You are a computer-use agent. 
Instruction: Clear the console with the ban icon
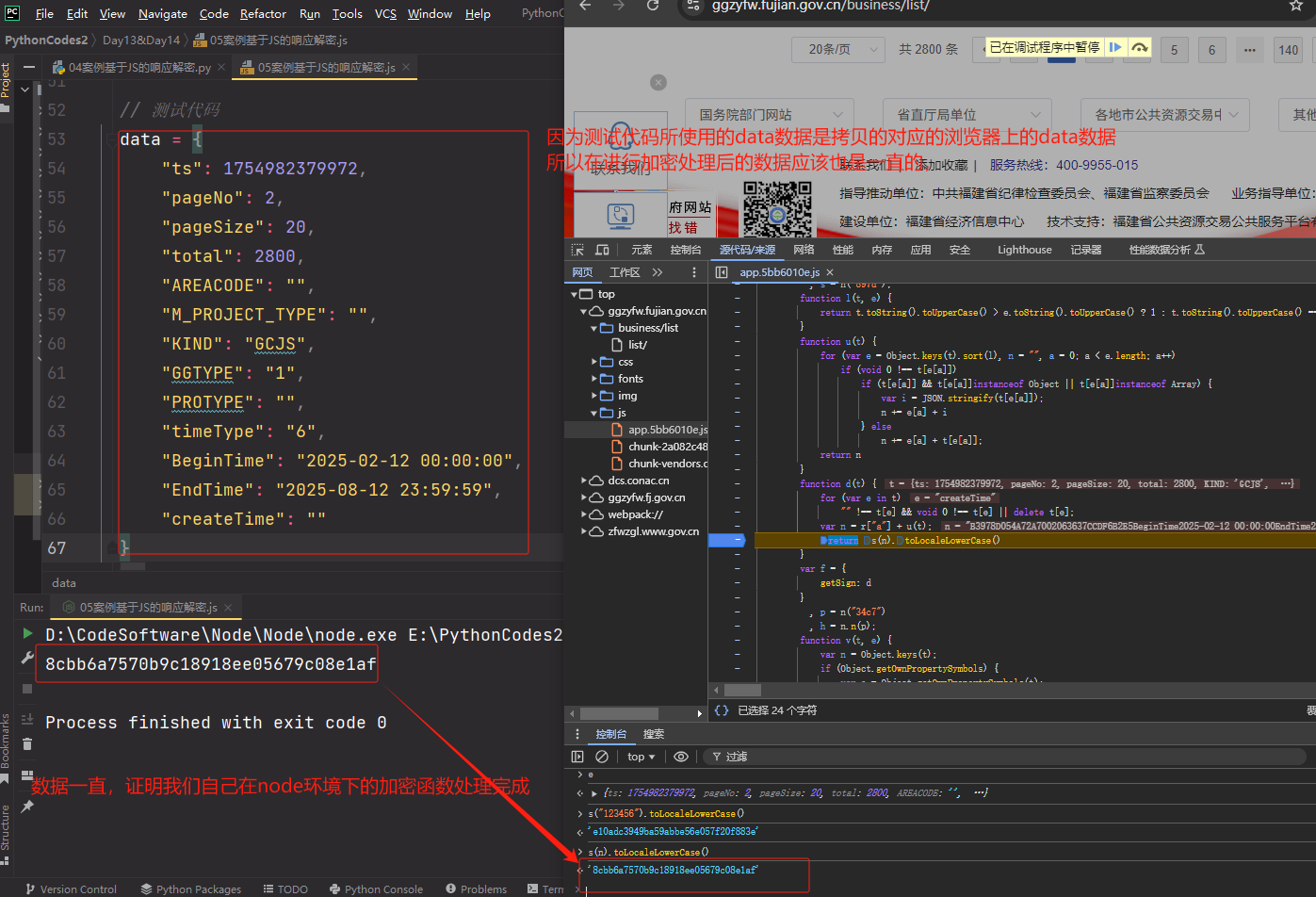602,757
